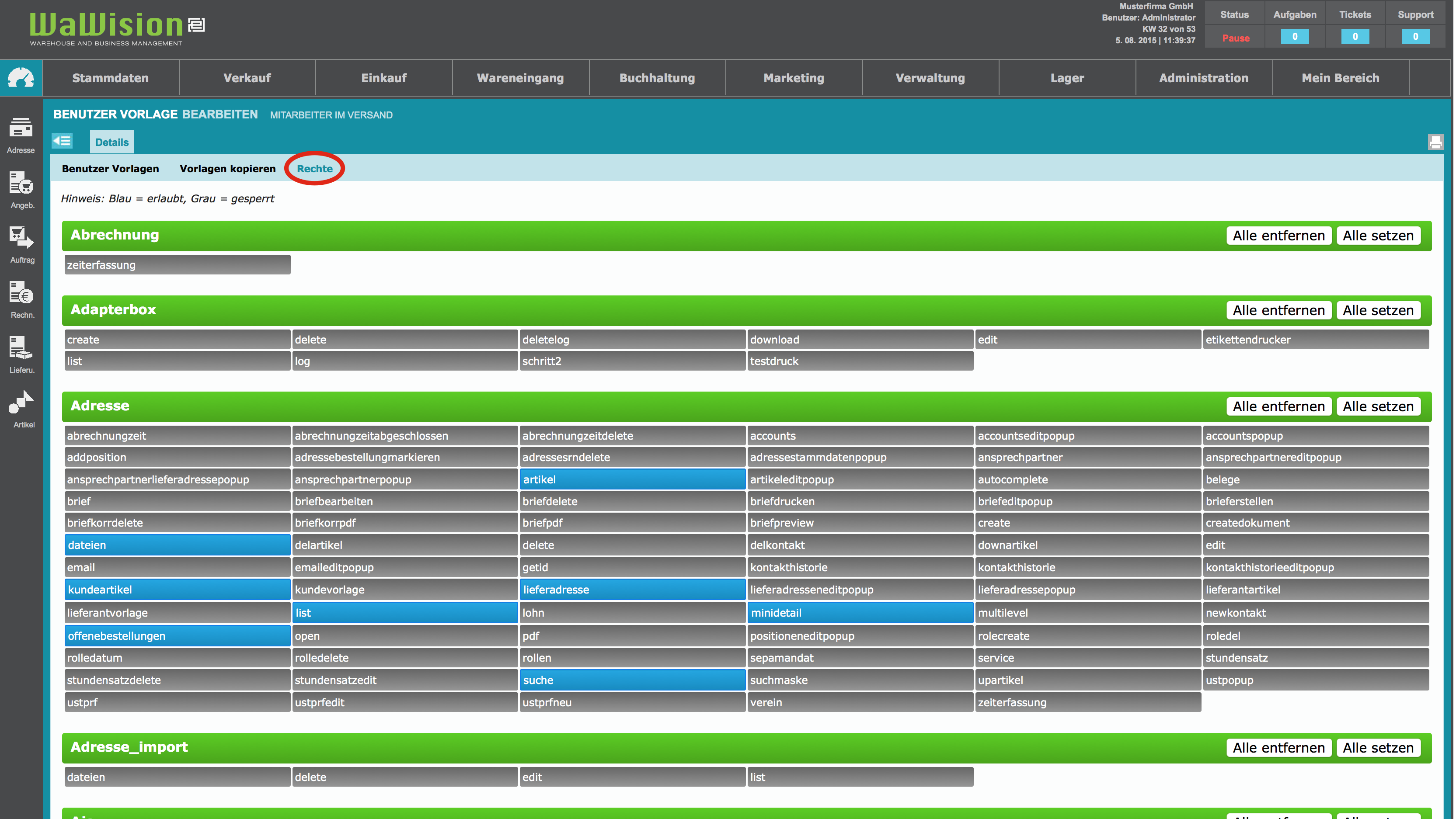Click the red Pause status link
The width and height of the screenshot is (1456, 819).
(x=1236, y=38)
